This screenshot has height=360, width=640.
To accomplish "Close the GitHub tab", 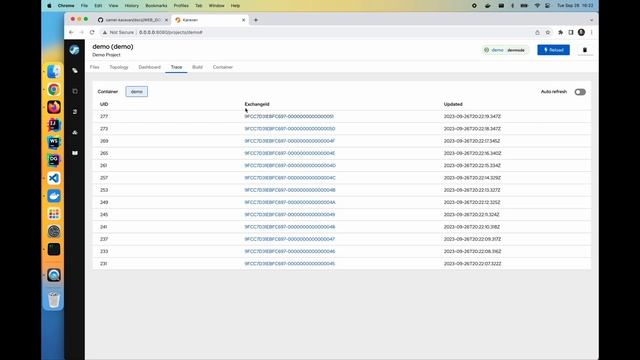I will tap(166, 20).
